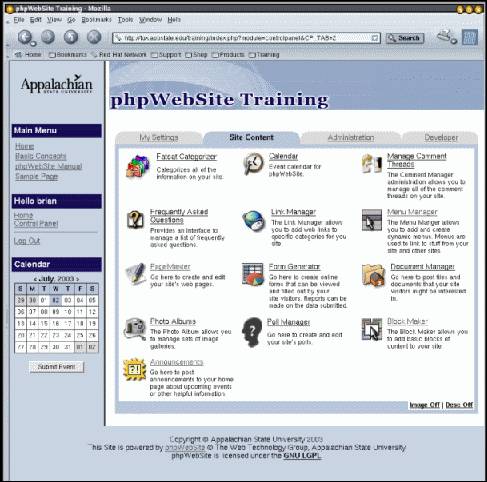
Task: Open the Training bookmark folder
Action: [x=264, y=55]
